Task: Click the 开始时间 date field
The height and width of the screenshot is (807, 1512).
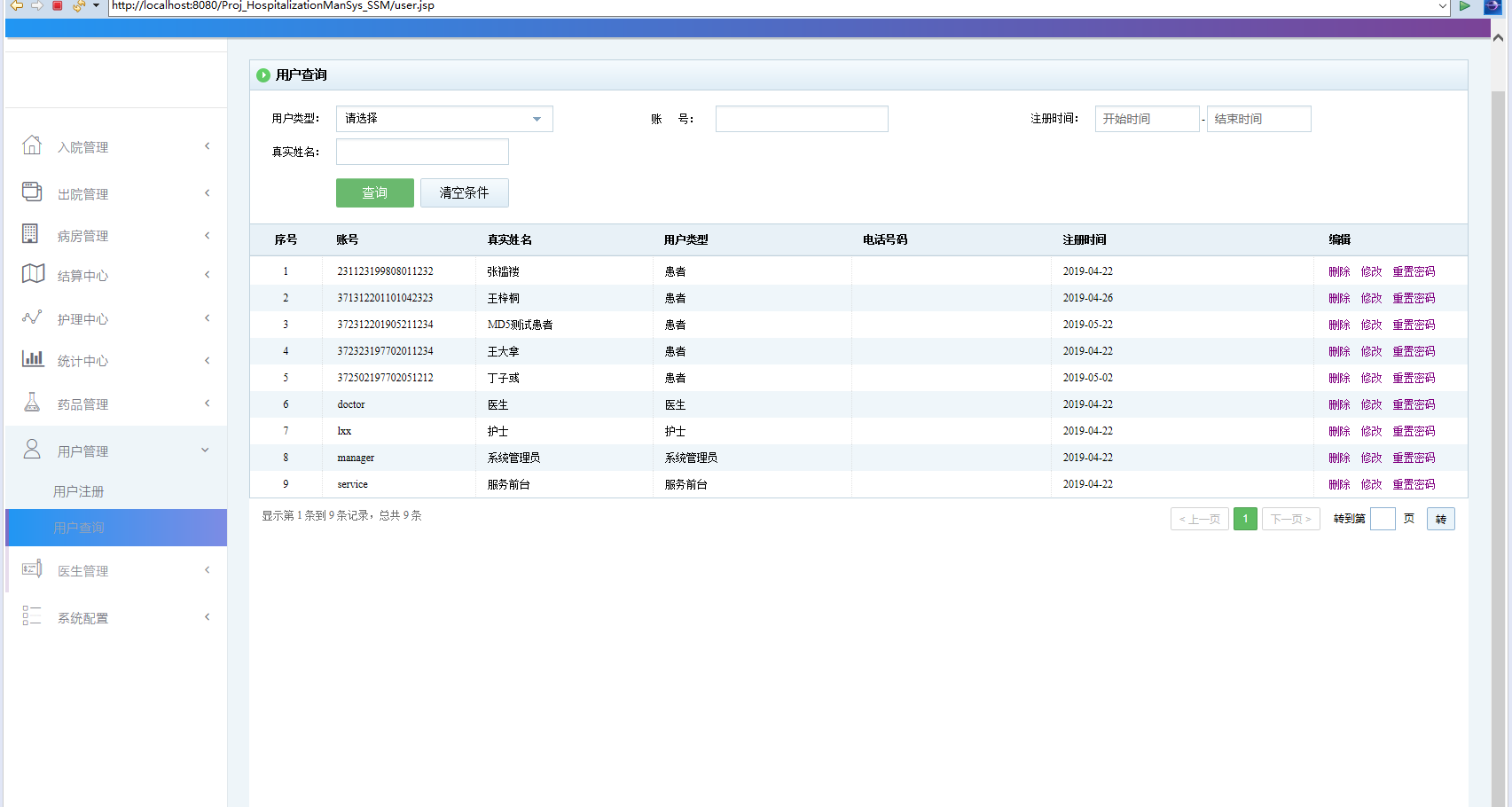Action: point(1147,119)
